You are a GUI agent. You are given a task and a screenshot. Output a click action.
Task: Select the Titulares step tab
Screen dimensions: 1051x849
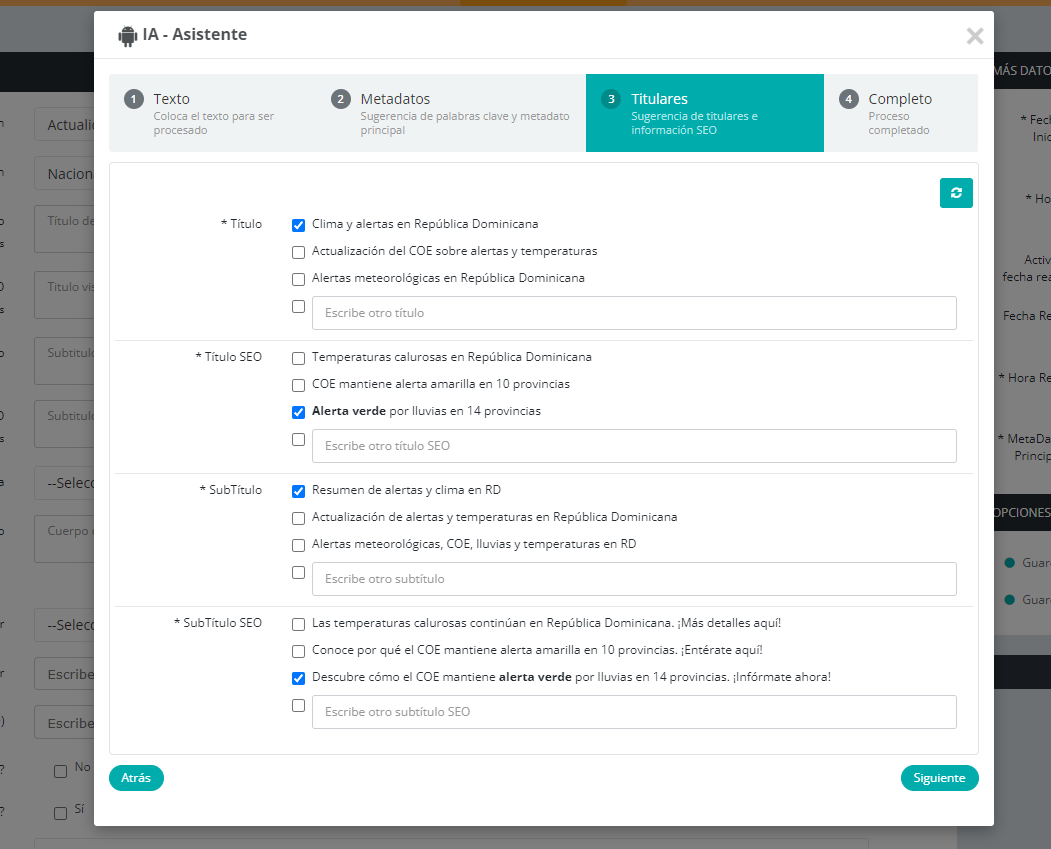[704, 113]
